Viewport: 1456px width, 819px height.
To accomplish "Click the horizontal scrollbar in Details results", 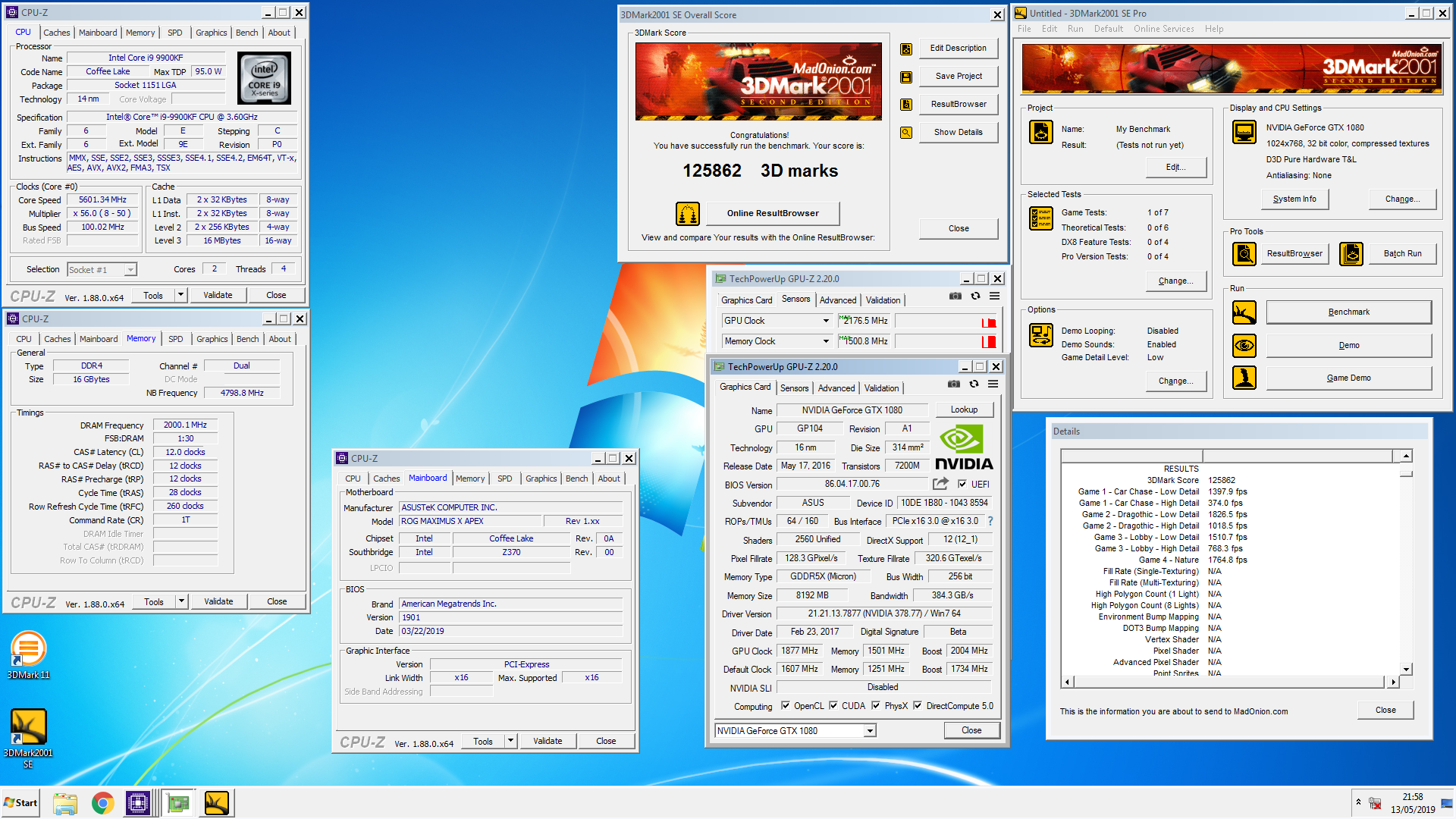I will tap(1229, 682).
